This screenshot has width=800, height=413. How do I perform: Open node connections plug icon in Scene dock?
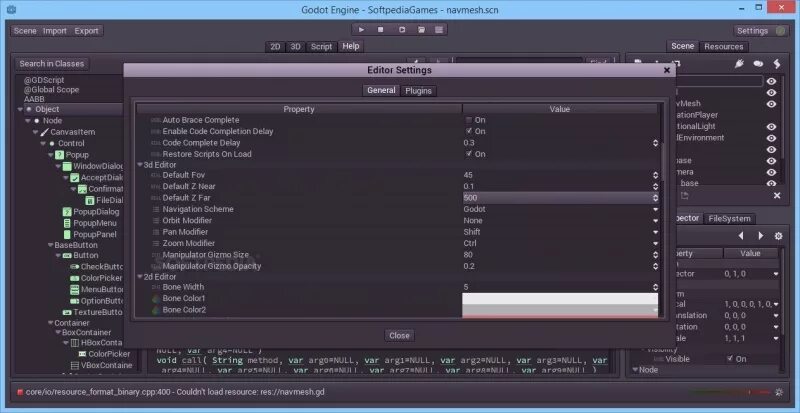739,64
